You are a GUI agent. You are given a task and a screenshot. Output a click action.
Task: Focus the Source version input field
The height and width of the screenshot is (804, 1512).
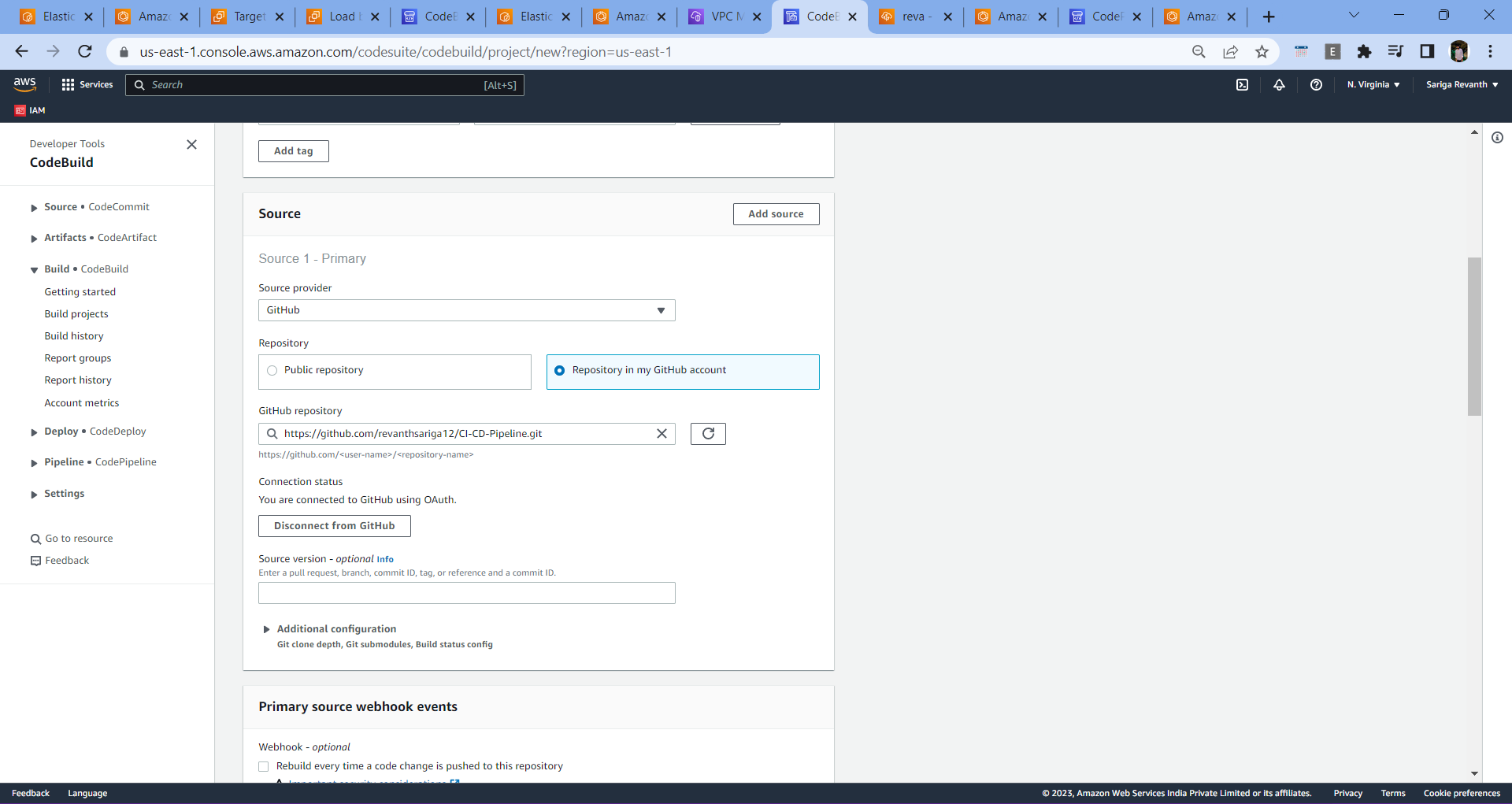pos(467,593)
